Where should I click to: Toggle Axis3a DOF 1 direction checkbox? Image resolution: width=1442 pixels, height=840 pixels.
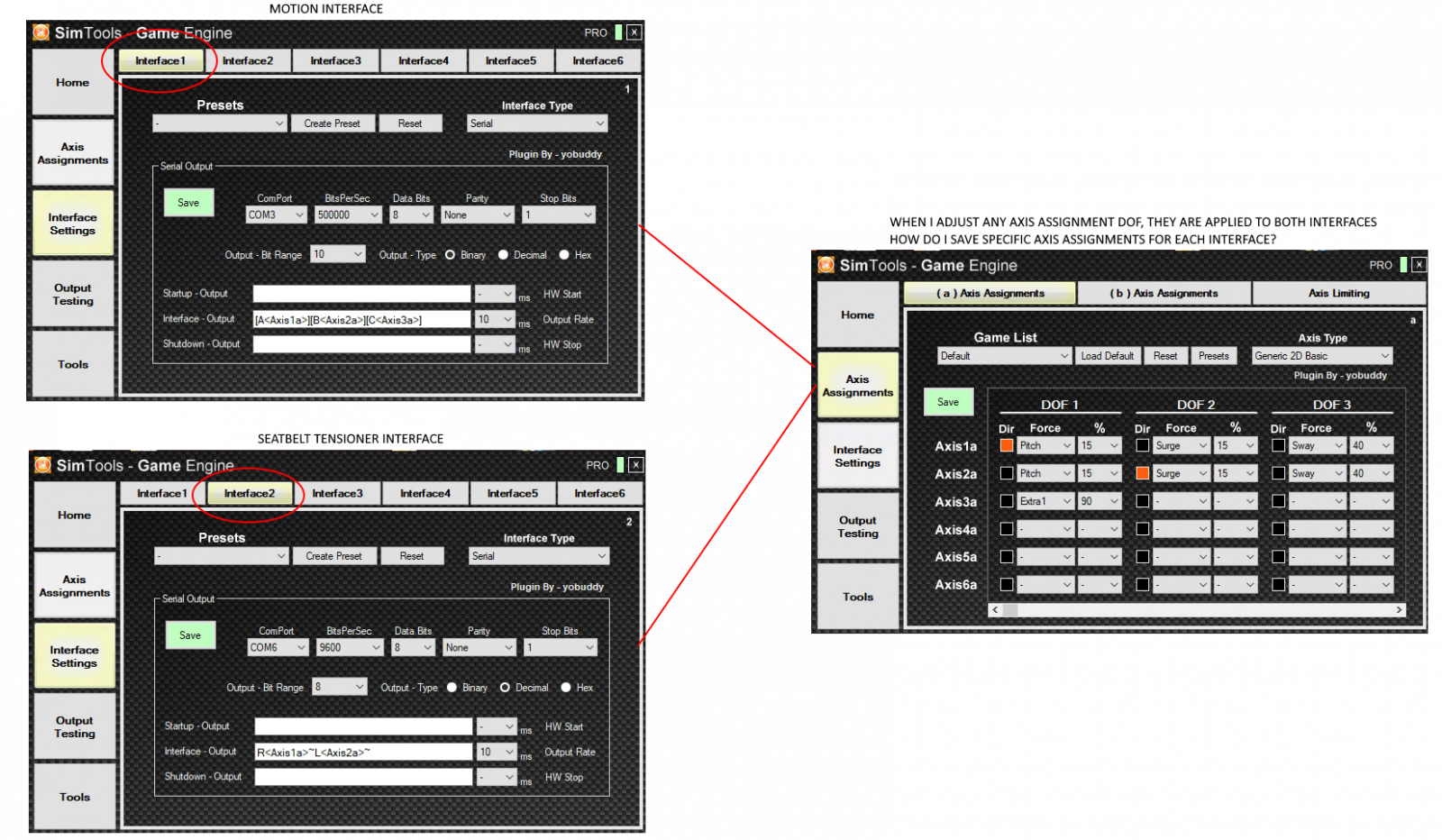[1007, 501]
